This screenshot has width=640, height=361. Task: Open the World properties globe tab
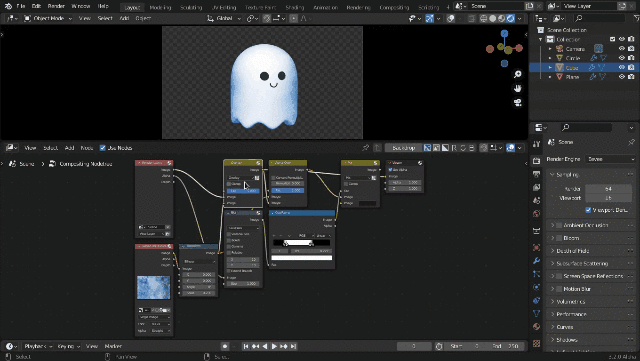[536, 214]
